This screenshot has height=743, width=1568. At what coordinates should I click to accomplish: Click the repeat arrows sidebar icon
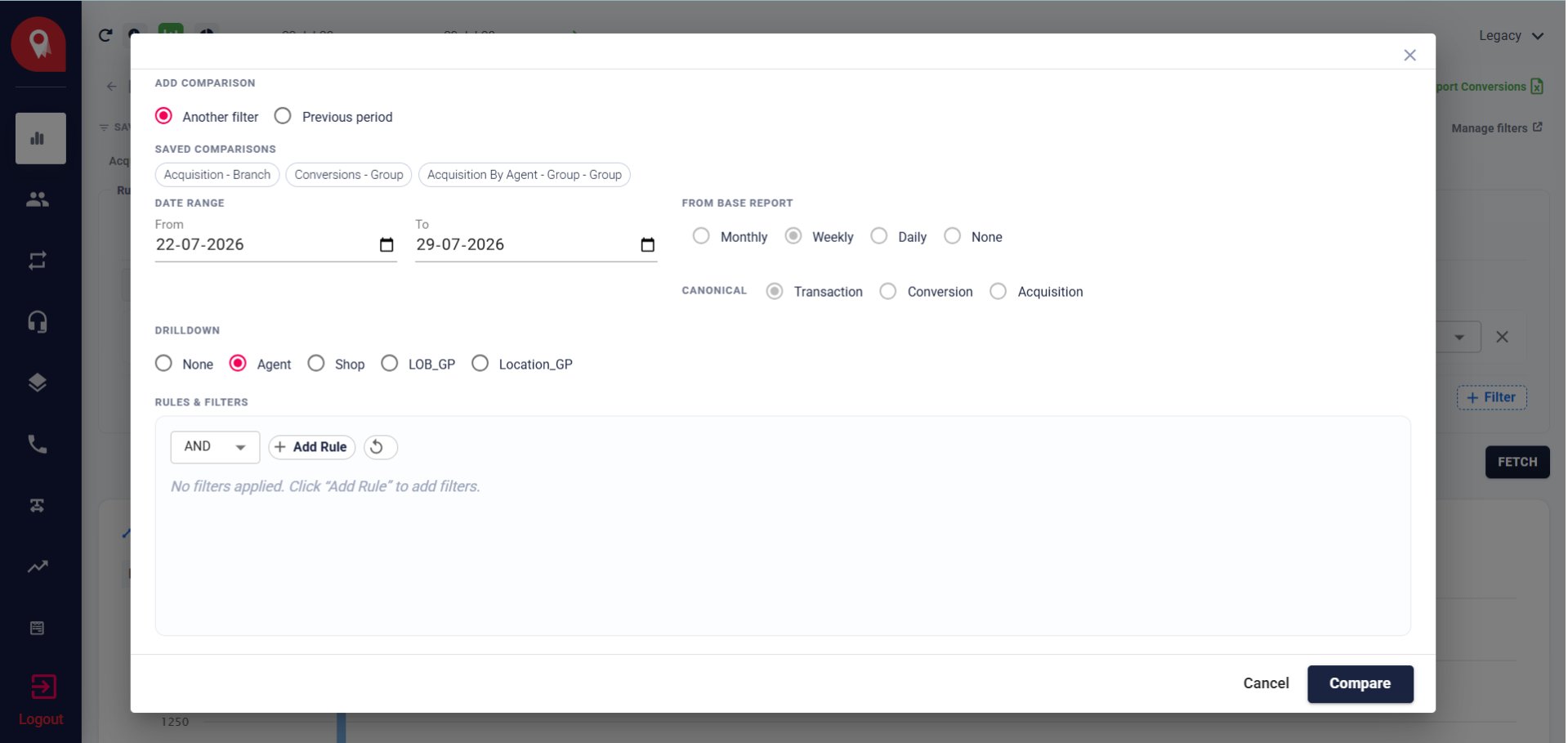coord(38,261)
